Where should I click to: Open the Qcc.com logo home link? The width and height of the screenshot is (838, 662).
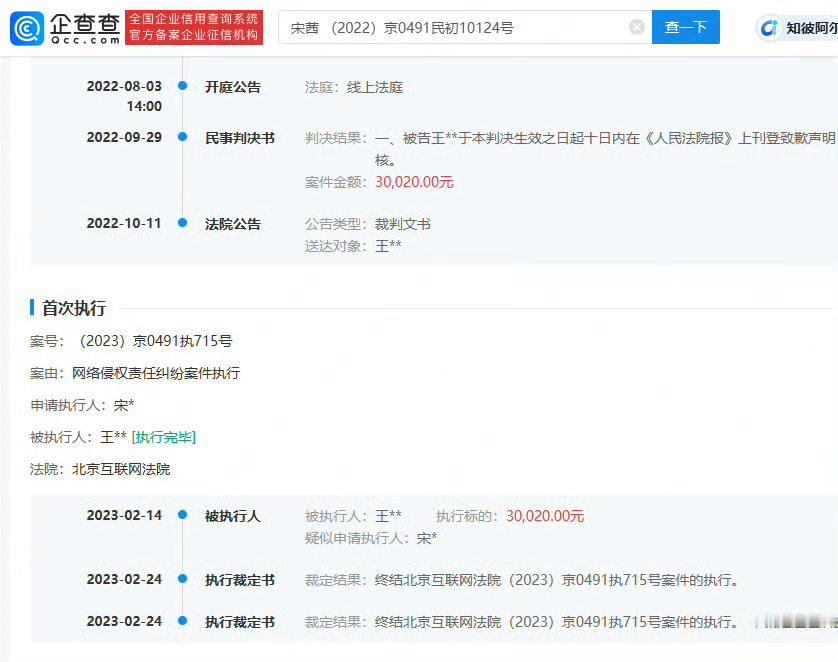tap(65, 28)
